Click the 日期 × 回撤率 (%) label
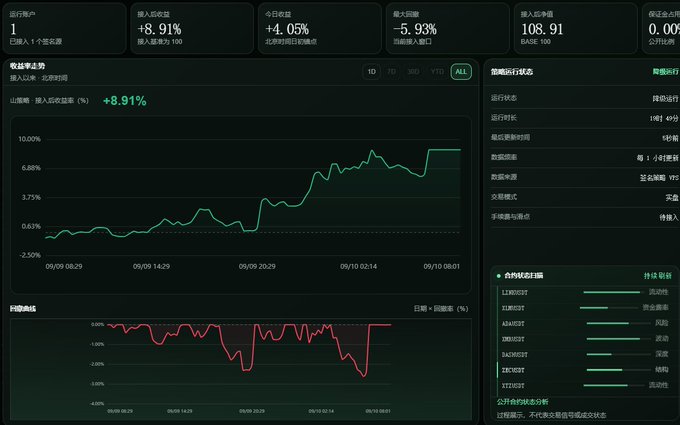 441,309
